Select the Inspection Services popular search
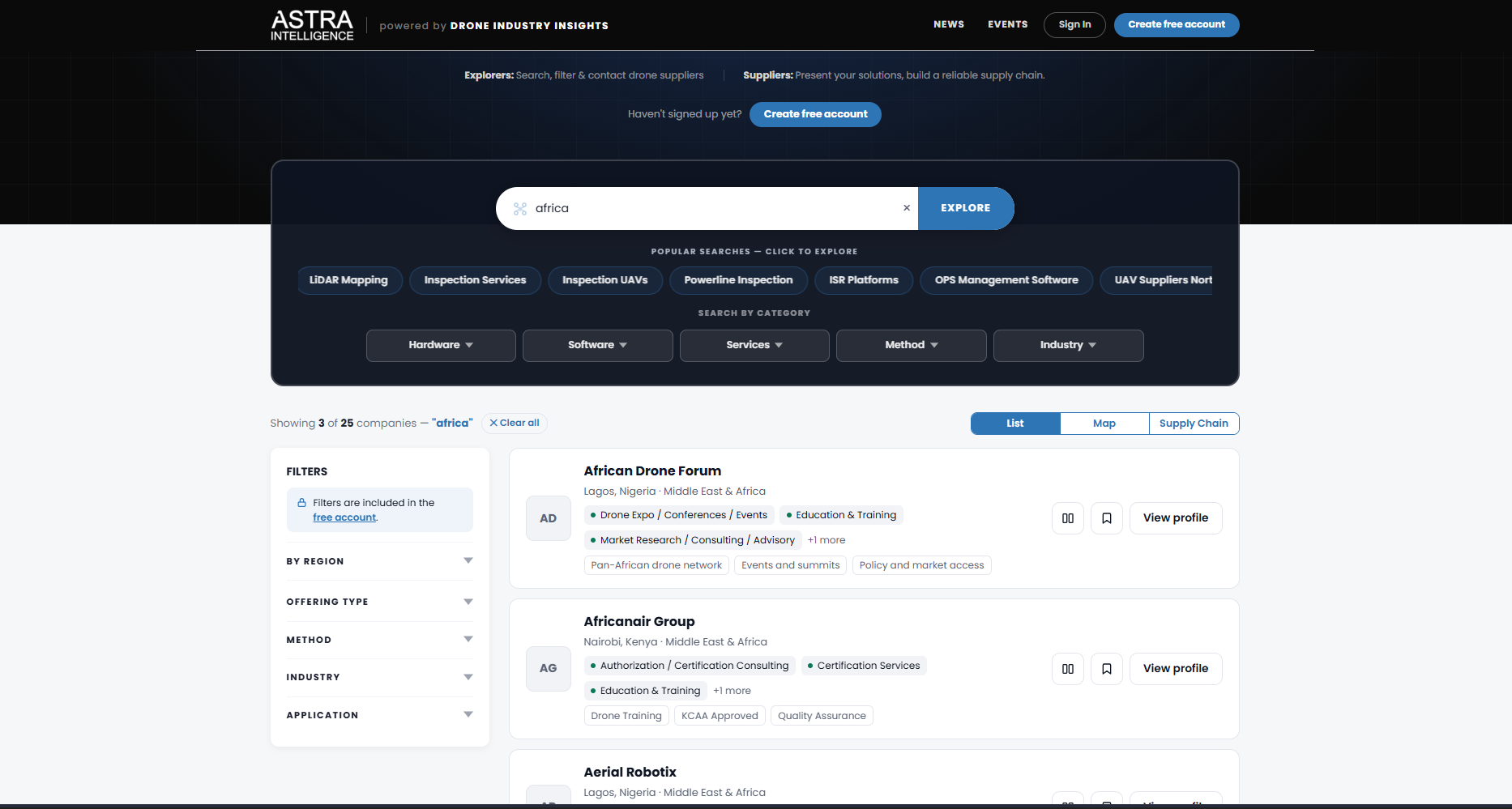The width and height of the screenshot is (1512, 809). tap(475, 280)
